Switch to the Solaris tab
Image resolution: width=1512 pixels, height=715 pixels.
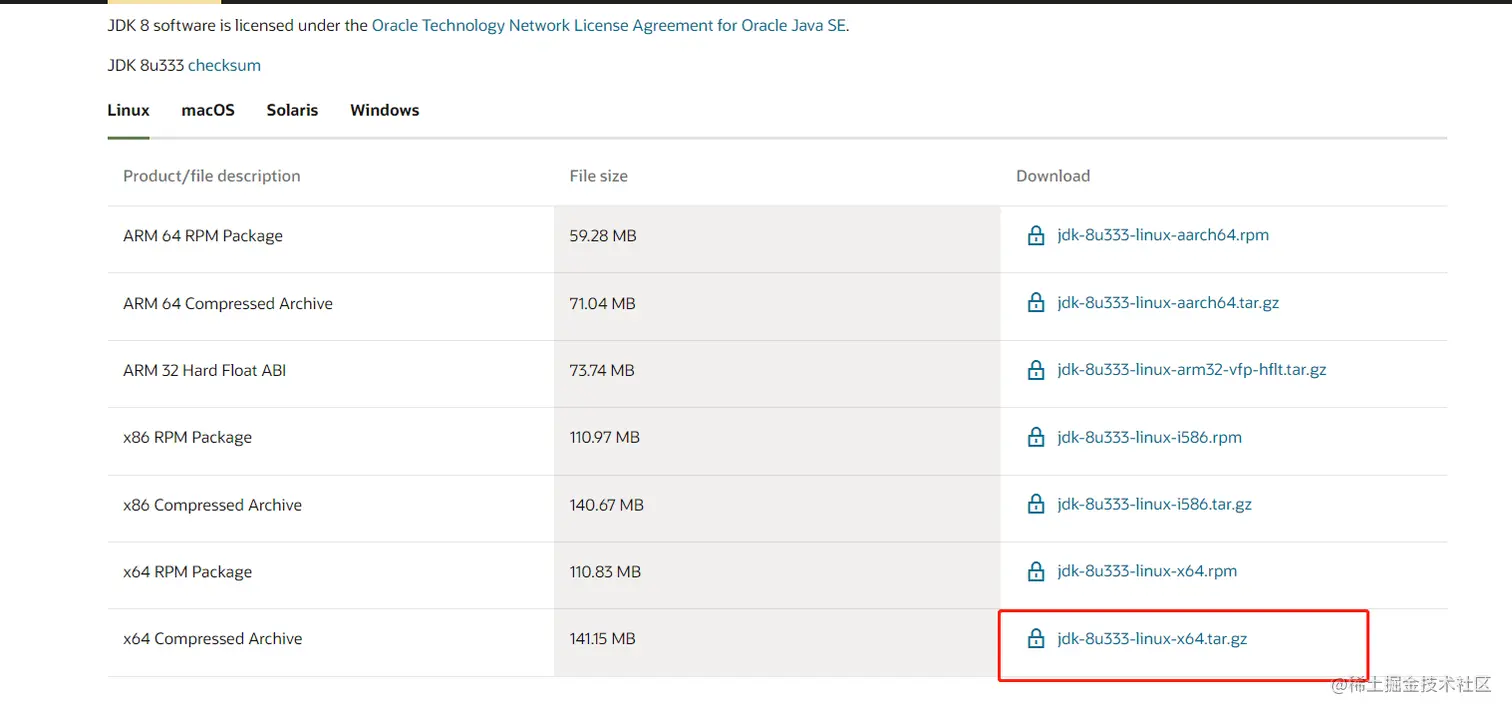(x=292, y=110)
